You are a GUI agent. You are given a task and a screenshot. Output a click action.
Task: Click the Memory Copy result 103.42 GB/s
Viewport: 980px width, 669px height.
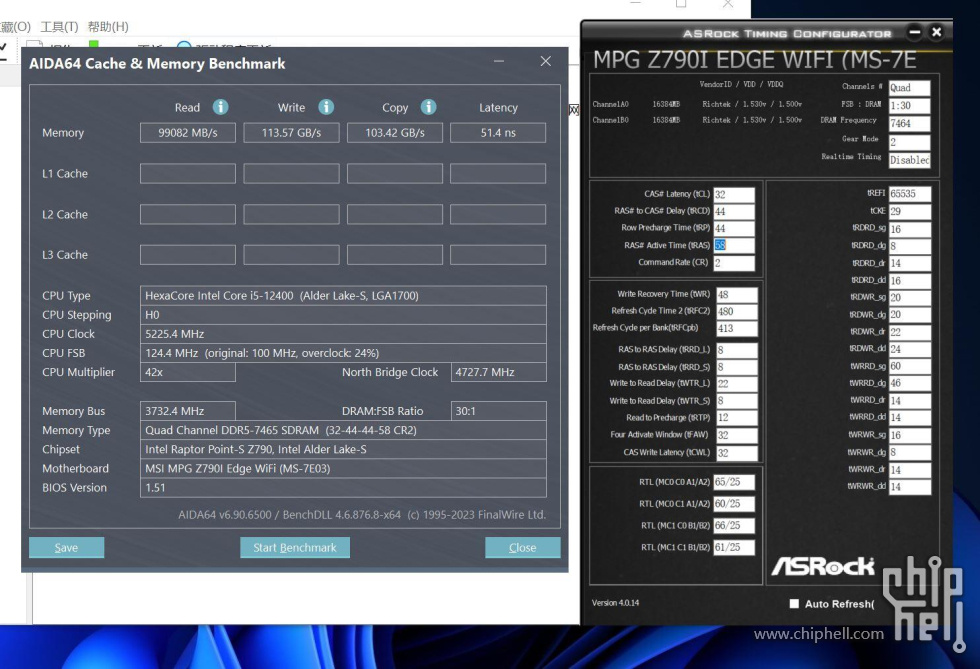(395, 133)
